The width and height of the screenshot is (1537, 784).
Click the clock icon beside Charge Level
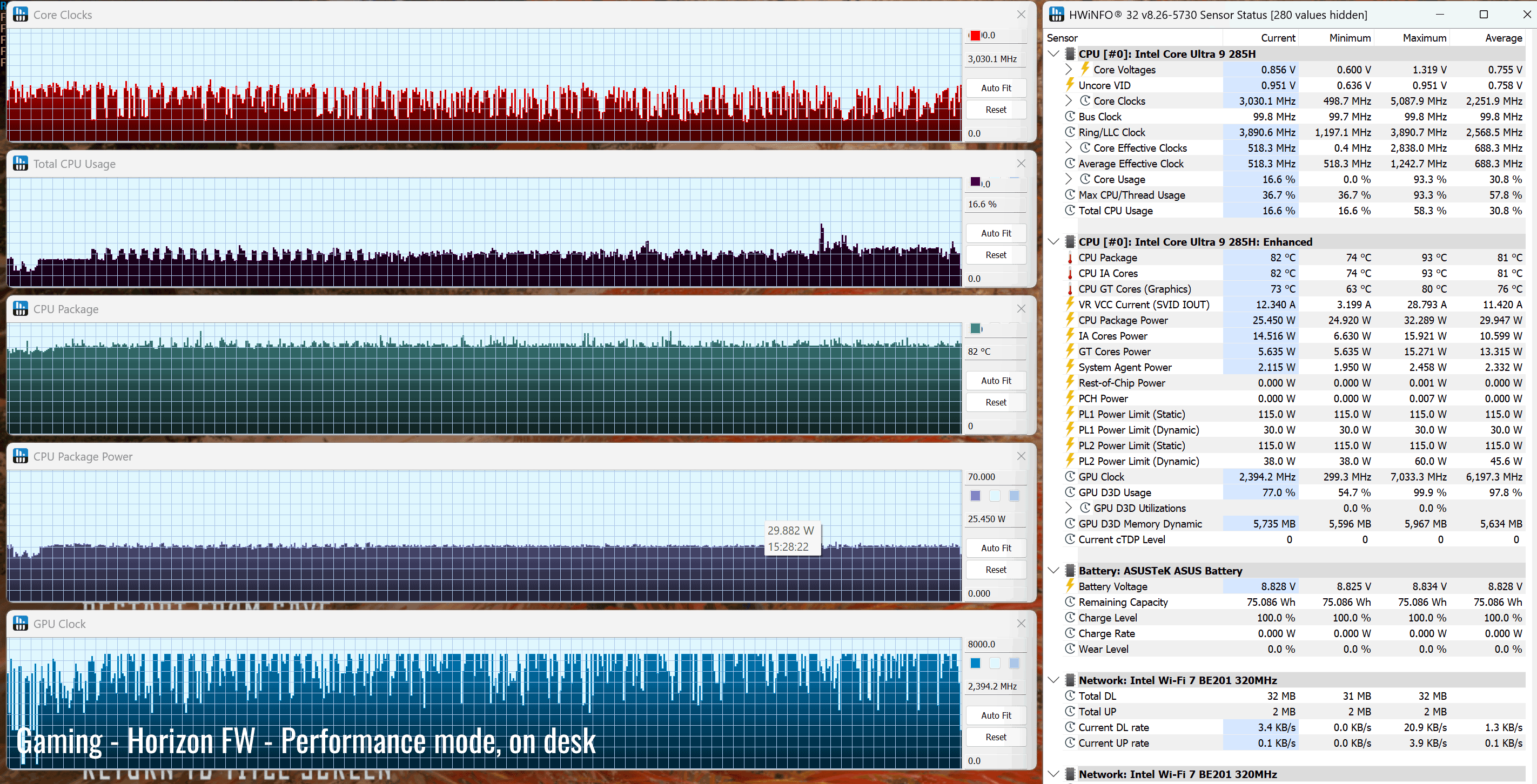pos(1070,617)
